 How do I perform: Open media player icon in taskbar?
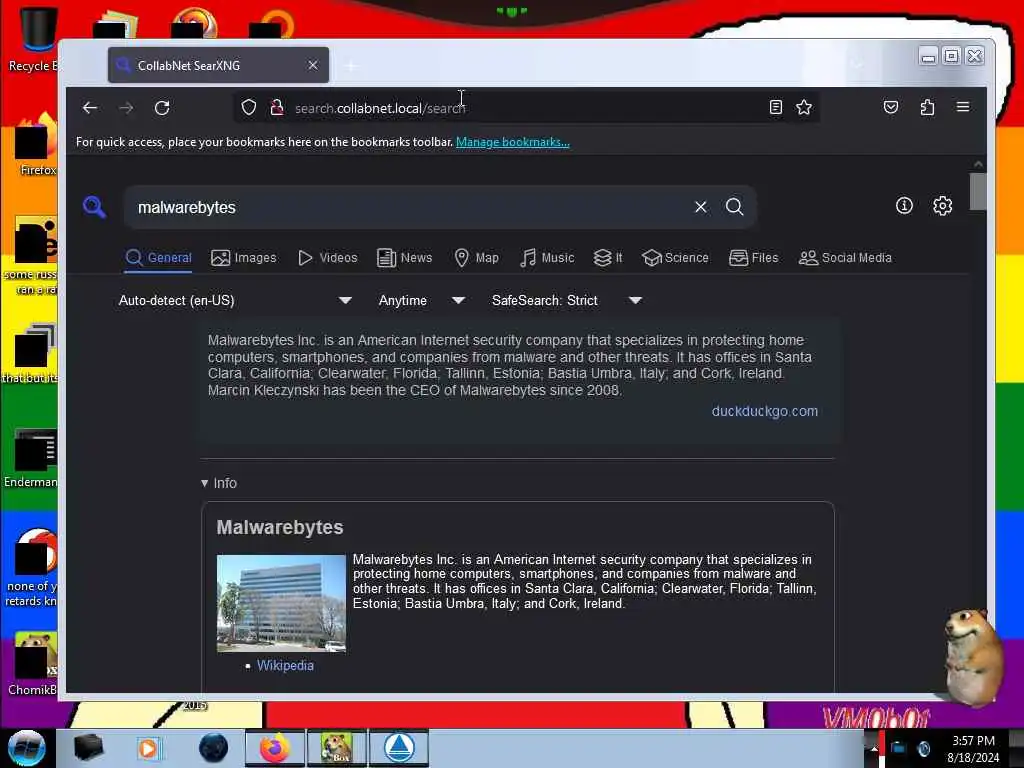tap(148, 748)
